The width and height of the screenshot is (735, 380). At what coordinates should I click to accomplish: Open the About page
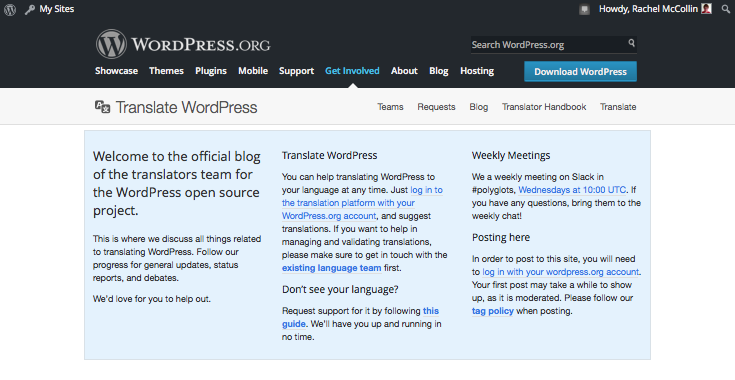coord(404,71)
